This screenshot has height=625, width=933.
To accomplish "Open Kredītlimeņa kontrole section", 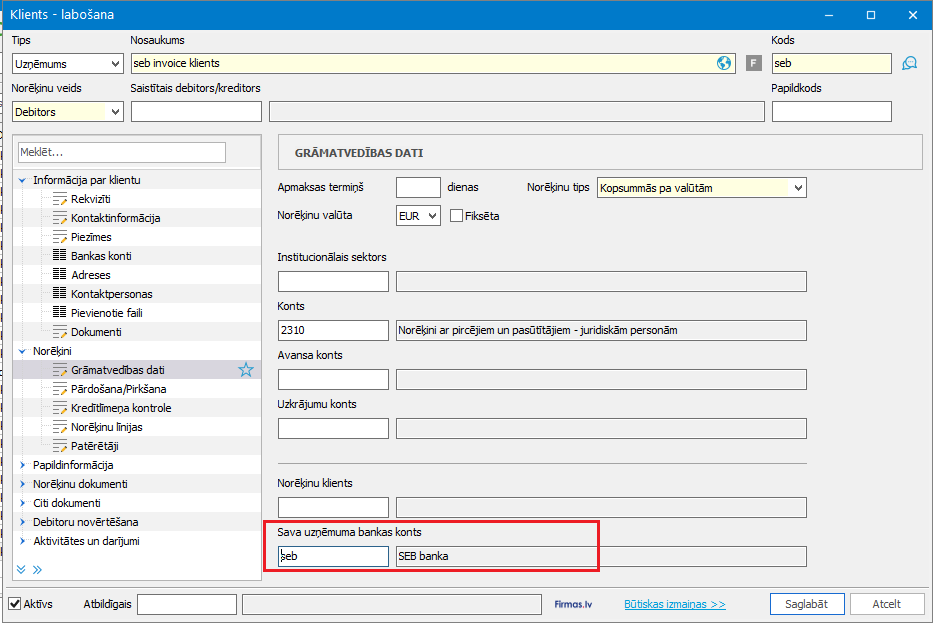I will click(x=121, y=408).
